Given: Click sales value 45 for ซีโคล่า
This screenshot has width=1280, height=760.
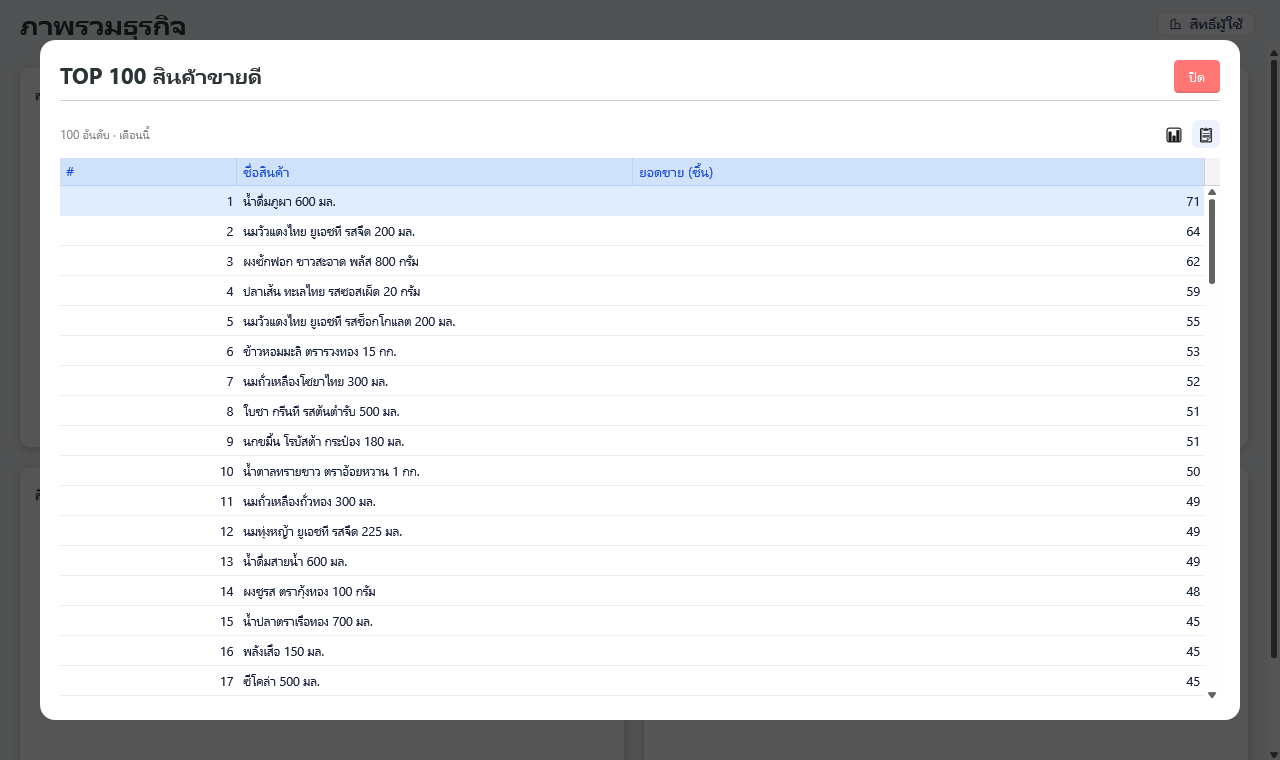Looking at the screenshot, I should click(x=1192, y=682).
